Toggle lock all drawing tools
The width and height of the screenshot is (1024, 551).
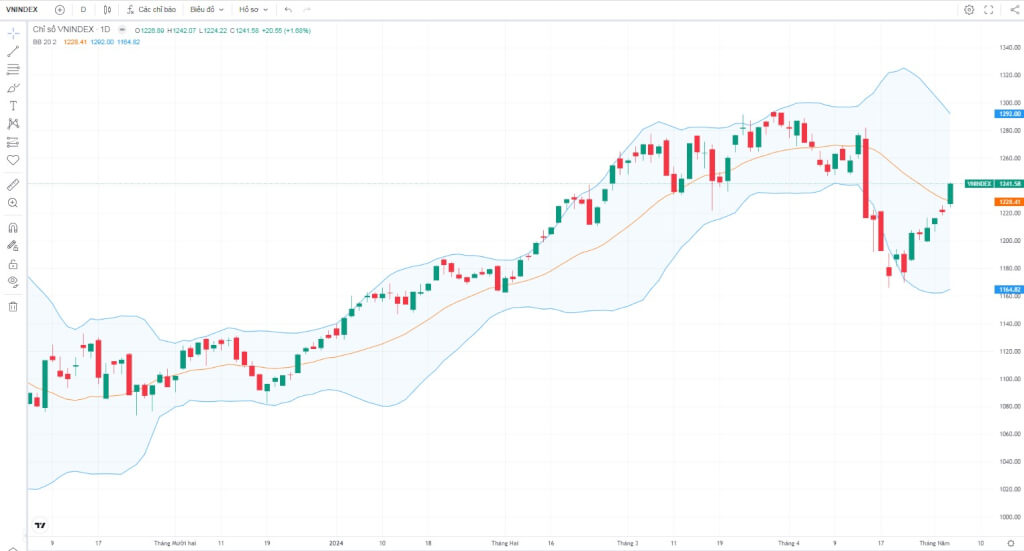(x=13, y=264)
